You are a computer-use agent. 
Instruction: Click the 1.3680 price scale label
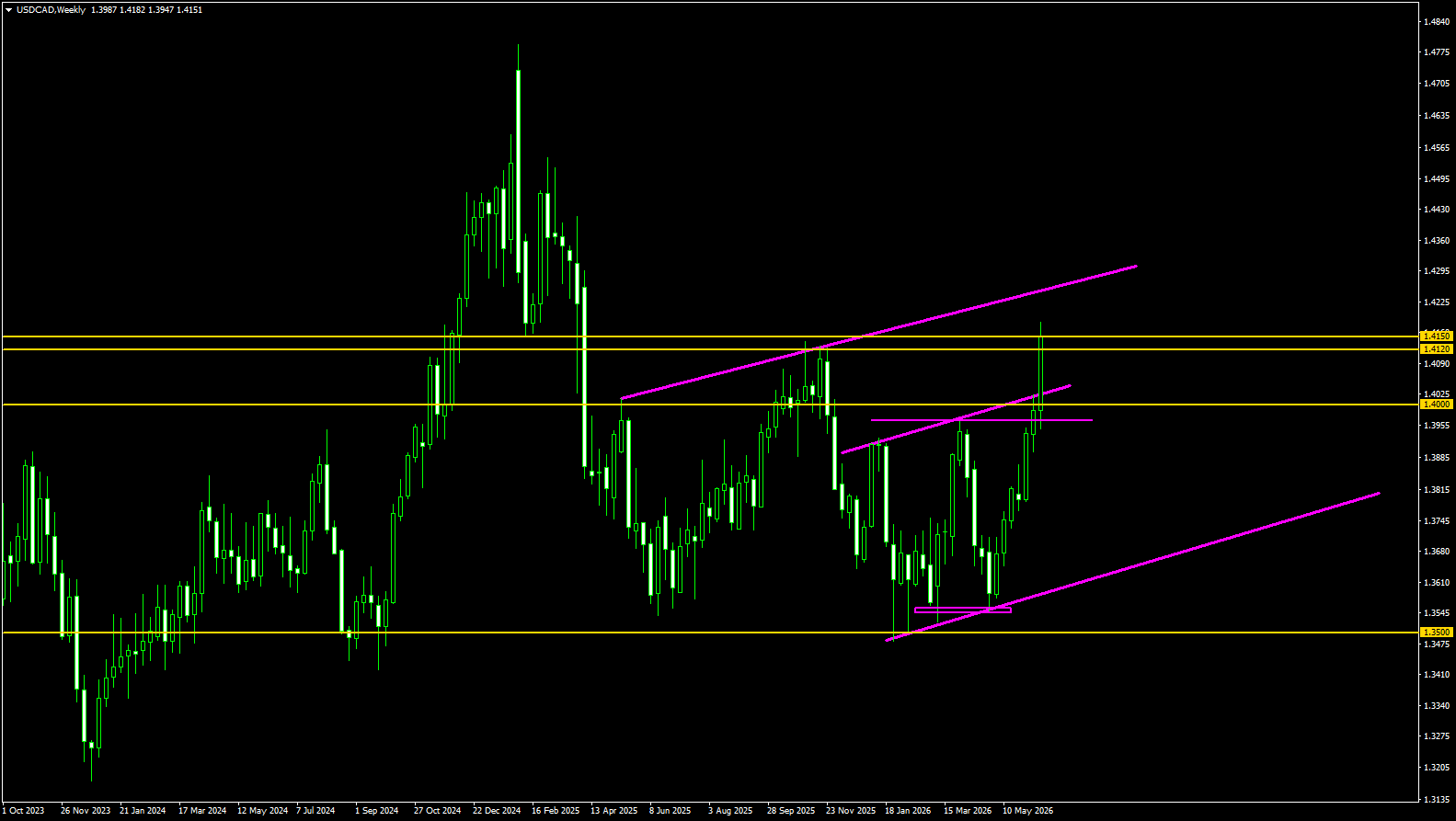pyautogui.click(x=1437, y=552)
